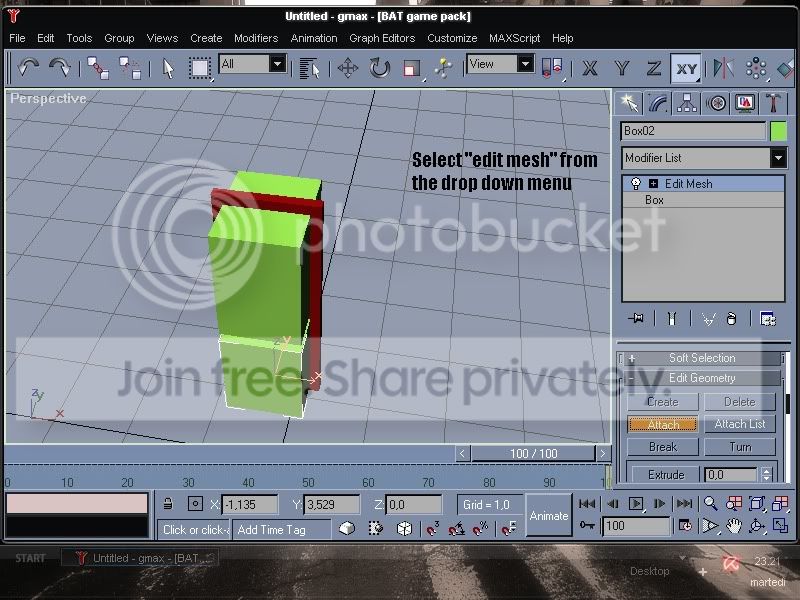The height and width of the screenshot is (600, 800).
Task: Open the Modifiers menu
Action: click(256, 38)
